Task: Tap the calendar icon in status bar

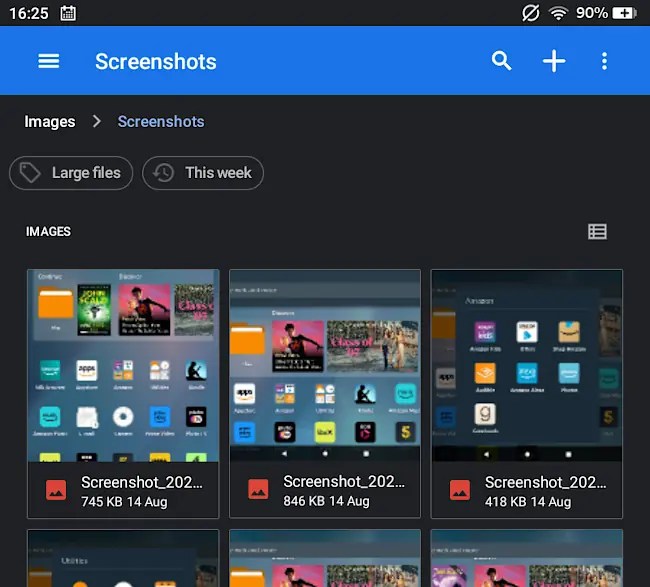Action: tap(68, 13)
